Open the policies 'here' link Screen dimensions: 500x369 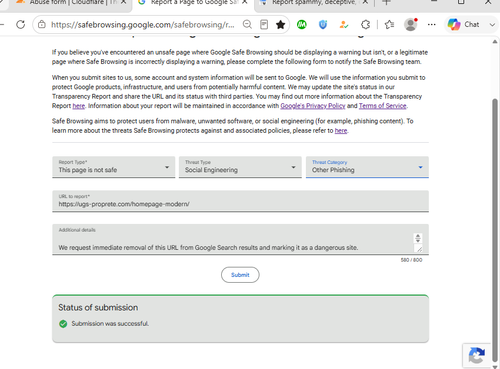tap(341, 131)
